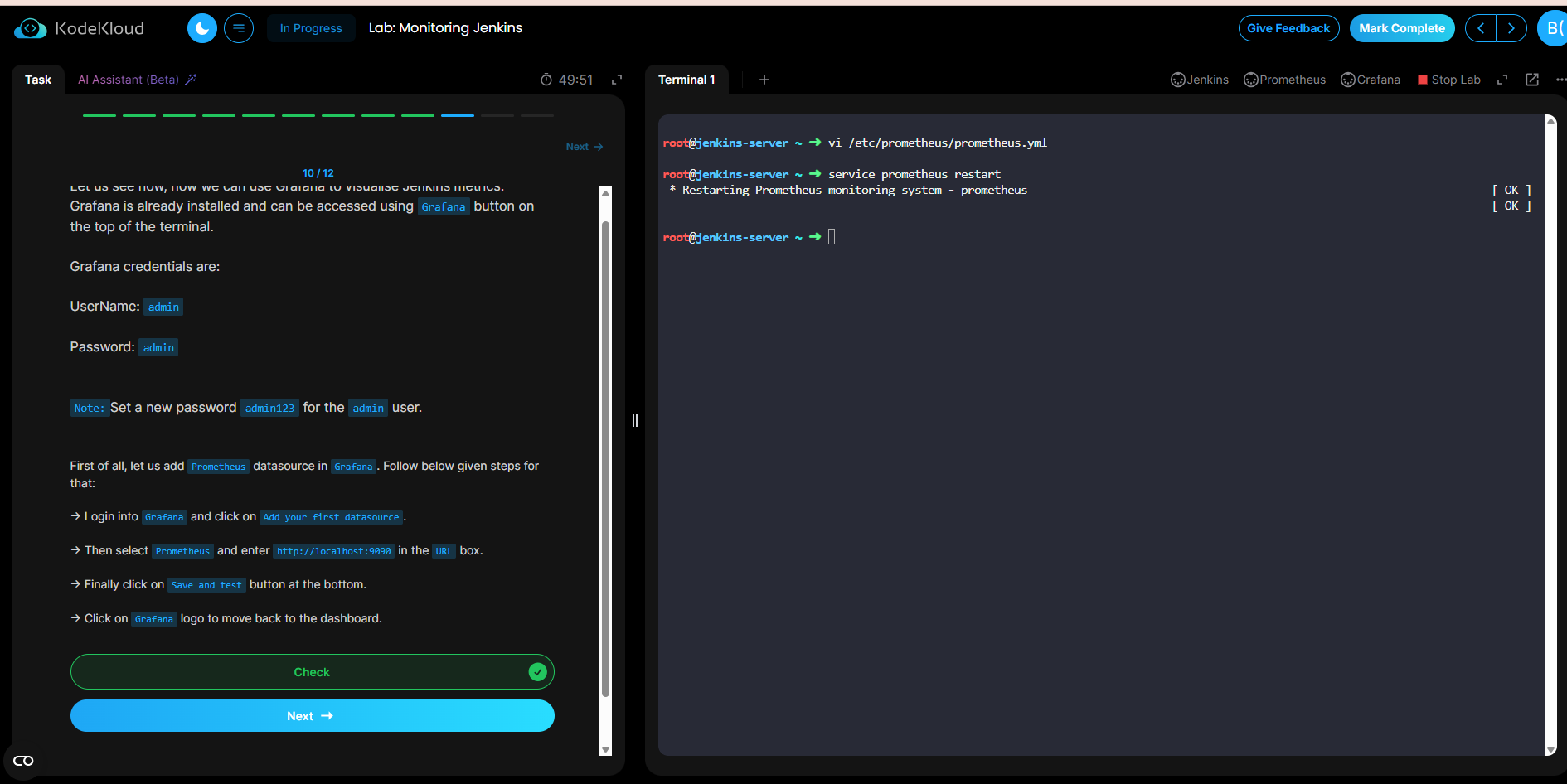Click the KodeKloud logo

pyautogui.click(x=80, y=28)
